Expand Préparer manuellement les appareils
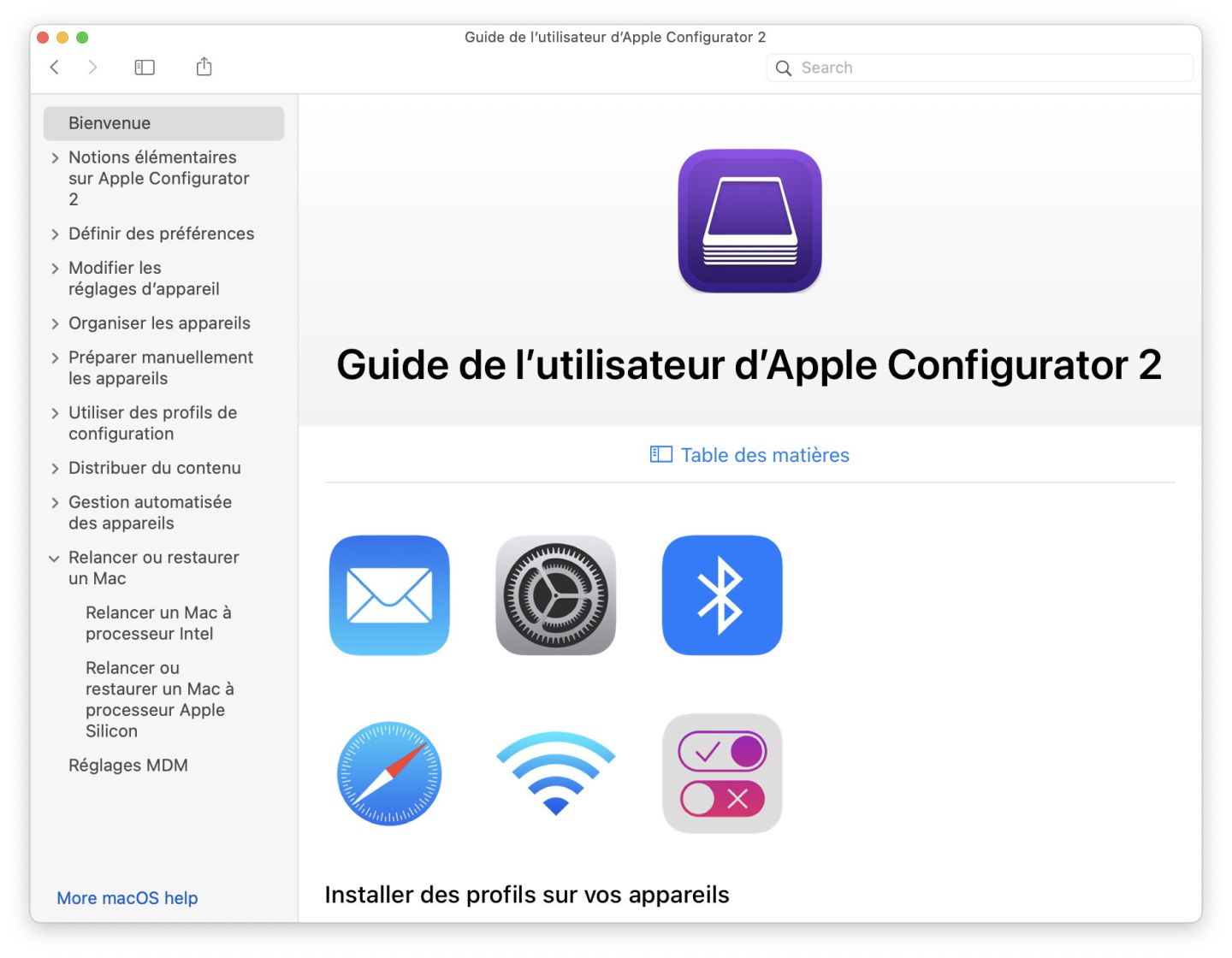1232x958 pixels. pos(55,358)
